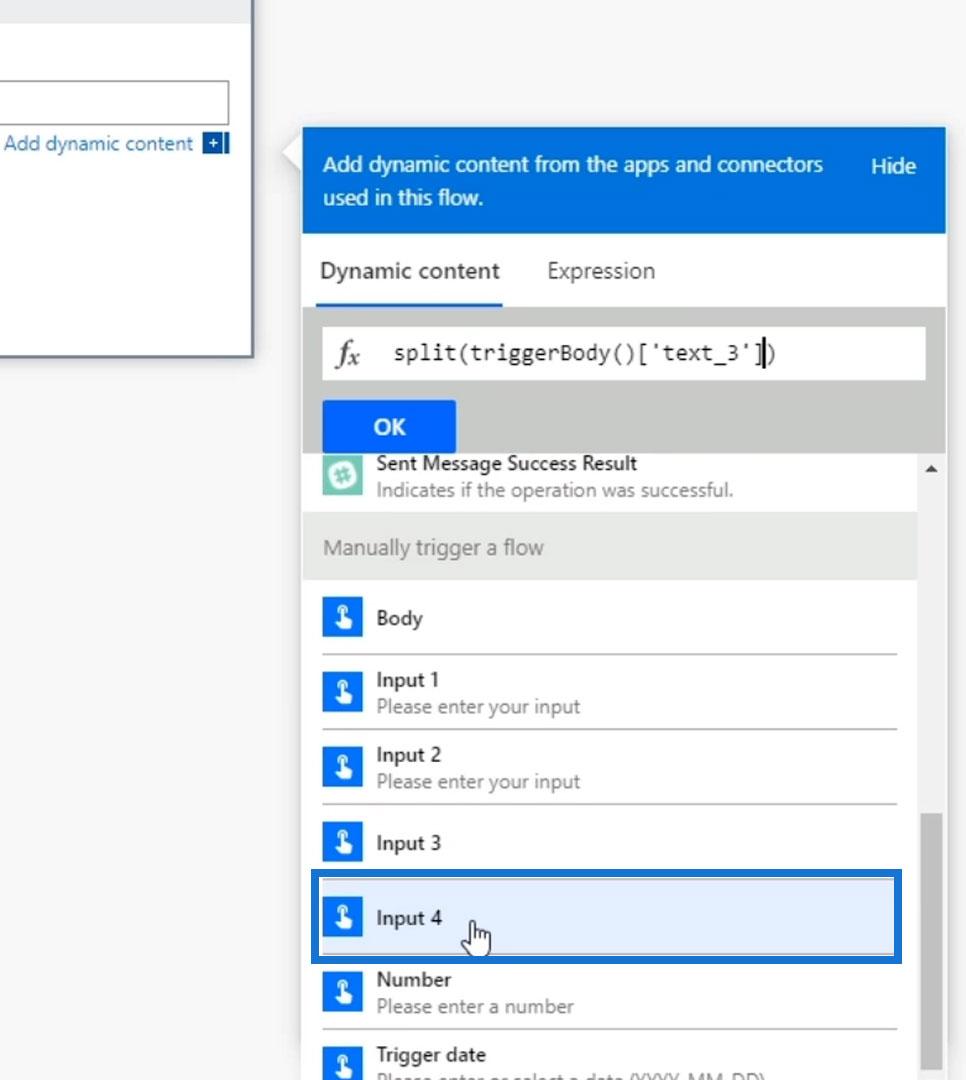Hide the dynamic content panel
The width and height of the screenshot is (966, 1080).
pyautogui.click(x=893, y=166)
